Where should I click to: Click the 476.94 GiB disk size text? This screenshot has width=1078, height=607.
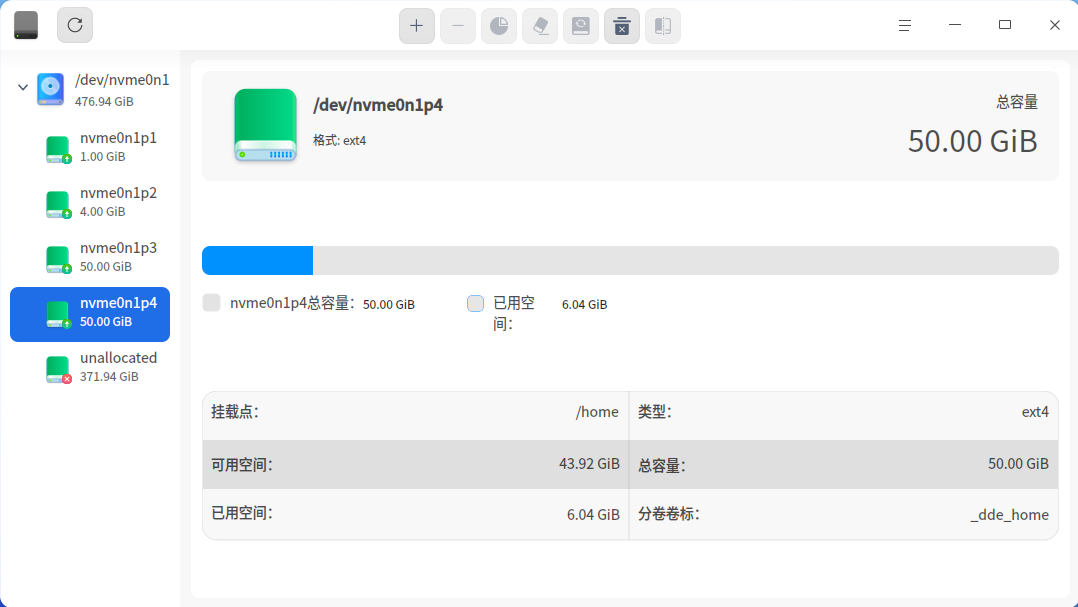click(104, 102)
